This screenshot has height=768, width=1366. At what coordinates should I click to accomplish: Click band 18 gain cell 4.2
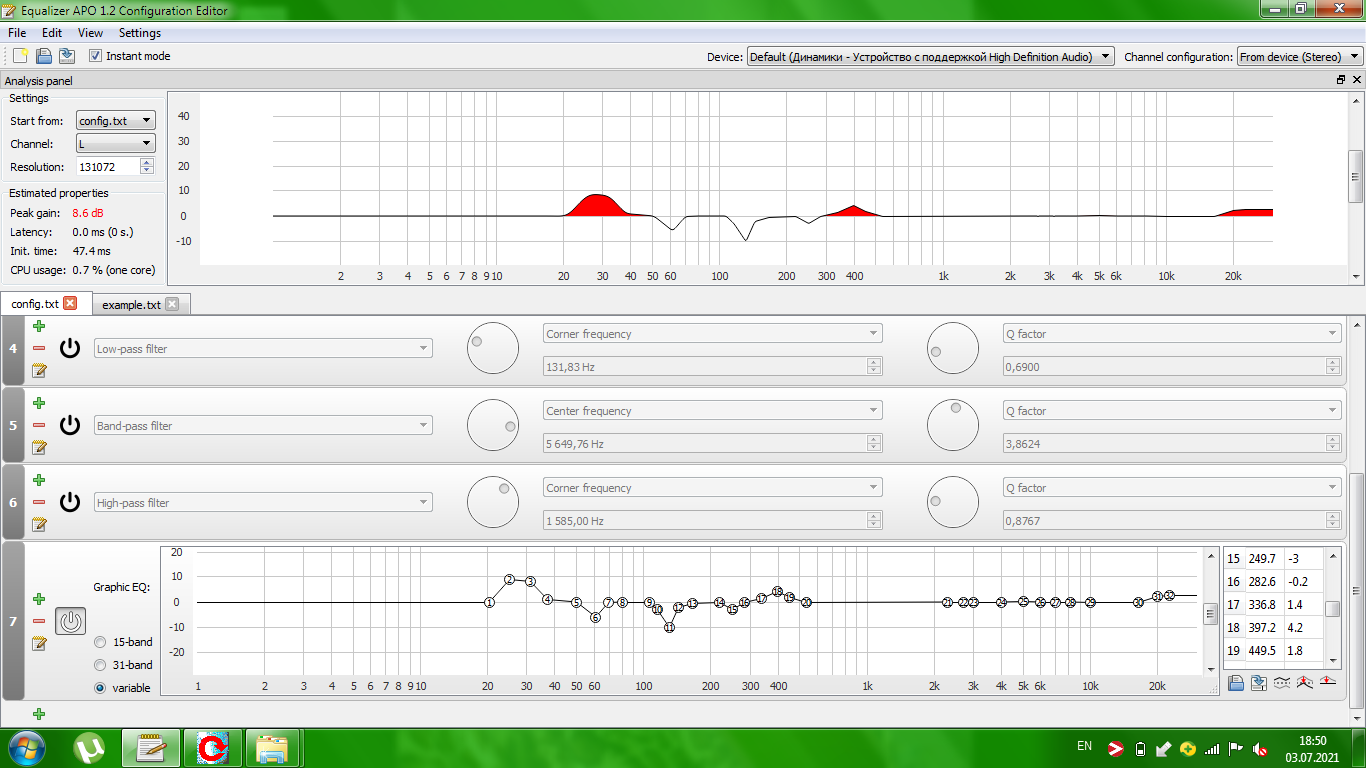coord(1302,628)
